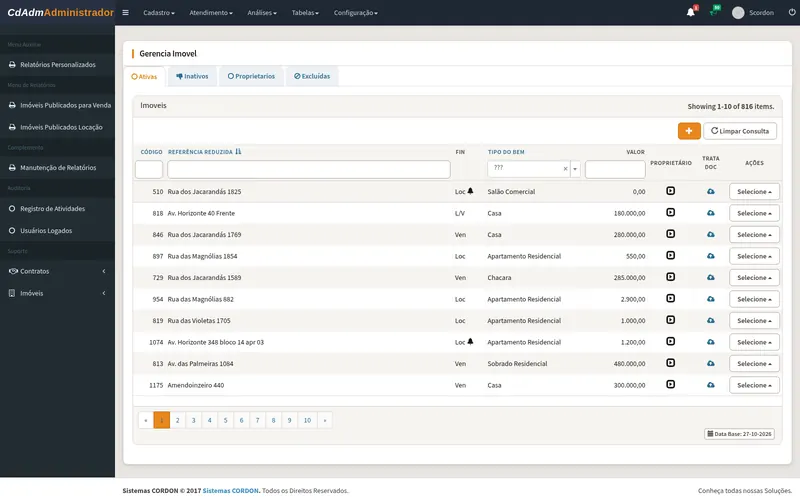Open Selecione dropdown for Rua dos Jacarandás 1825
Screen dimensions: 800x500
point(754,191)
